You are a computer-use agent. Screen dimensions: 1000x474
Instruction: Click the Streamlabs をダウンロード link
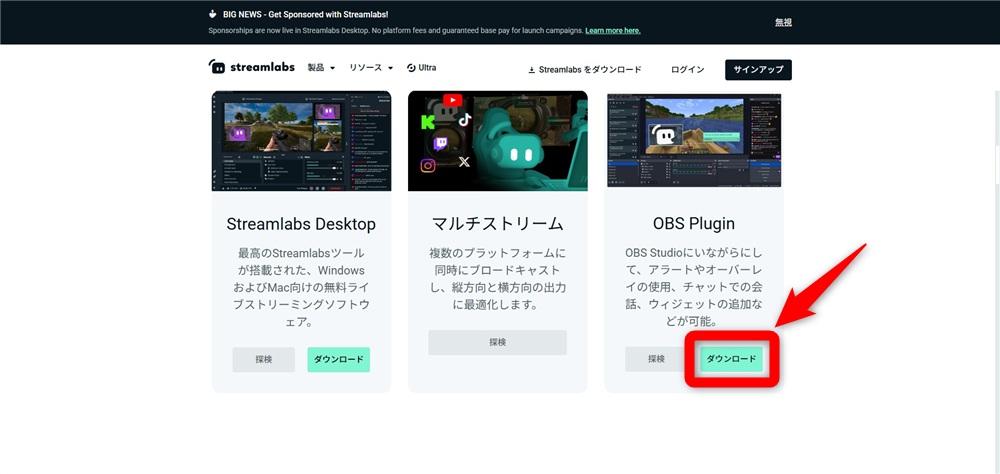tap(585, 70)
